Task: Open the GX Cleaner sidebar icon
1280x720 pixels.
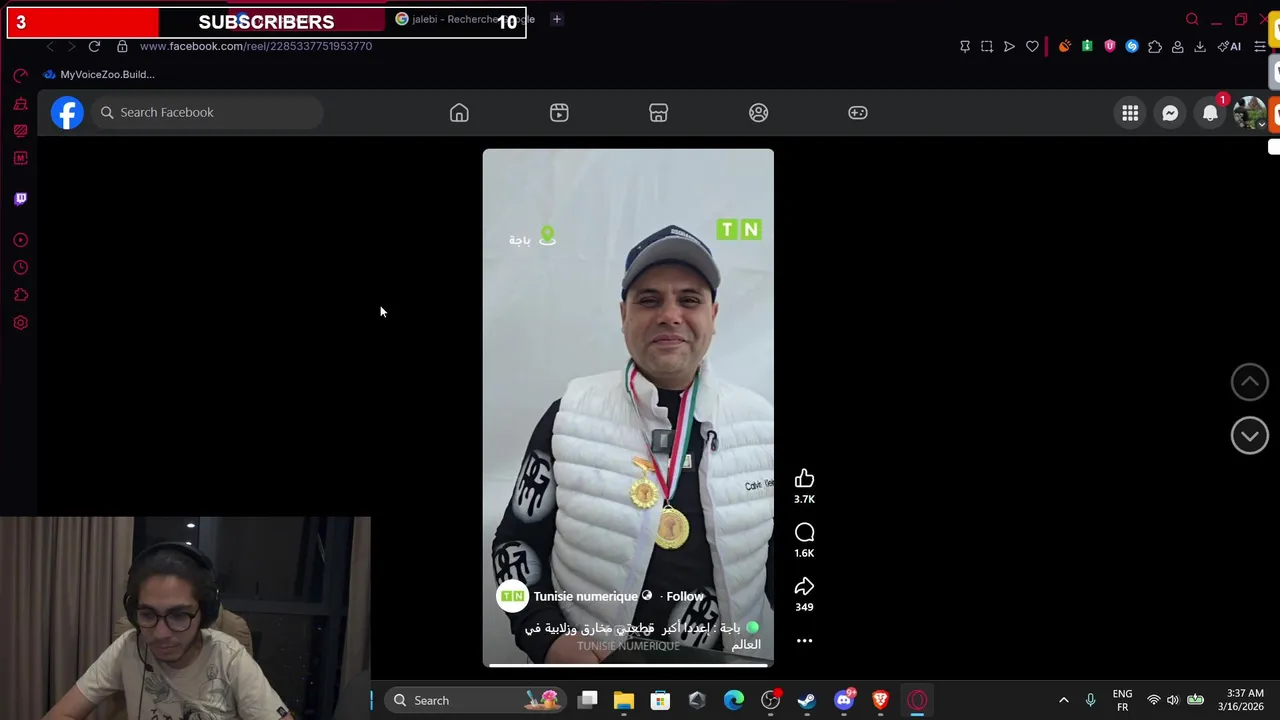Action: click(x=20, y=104)
